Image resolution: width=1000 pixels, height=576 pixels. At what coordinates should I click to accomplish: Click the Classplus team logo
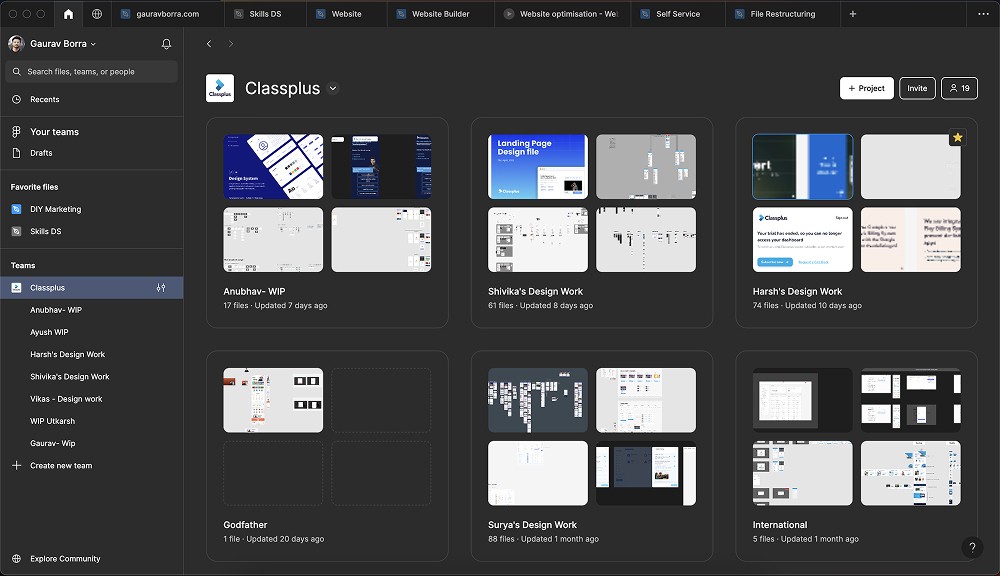pos(220,88)
